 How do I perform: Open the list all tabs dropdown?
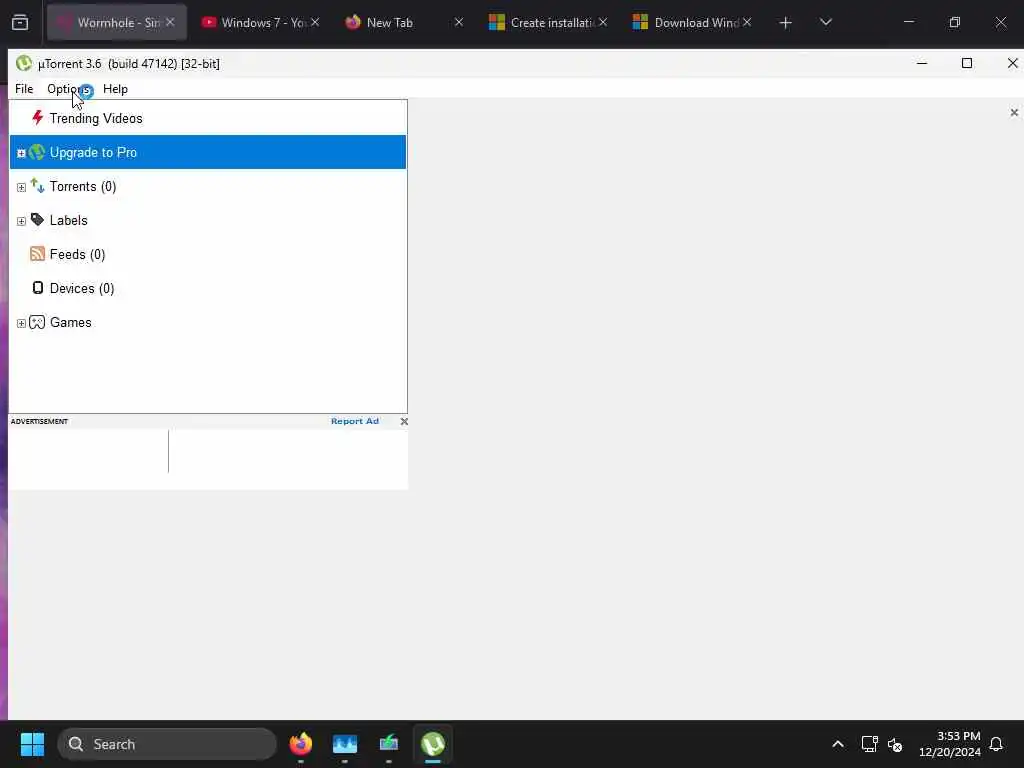point(825,23)
